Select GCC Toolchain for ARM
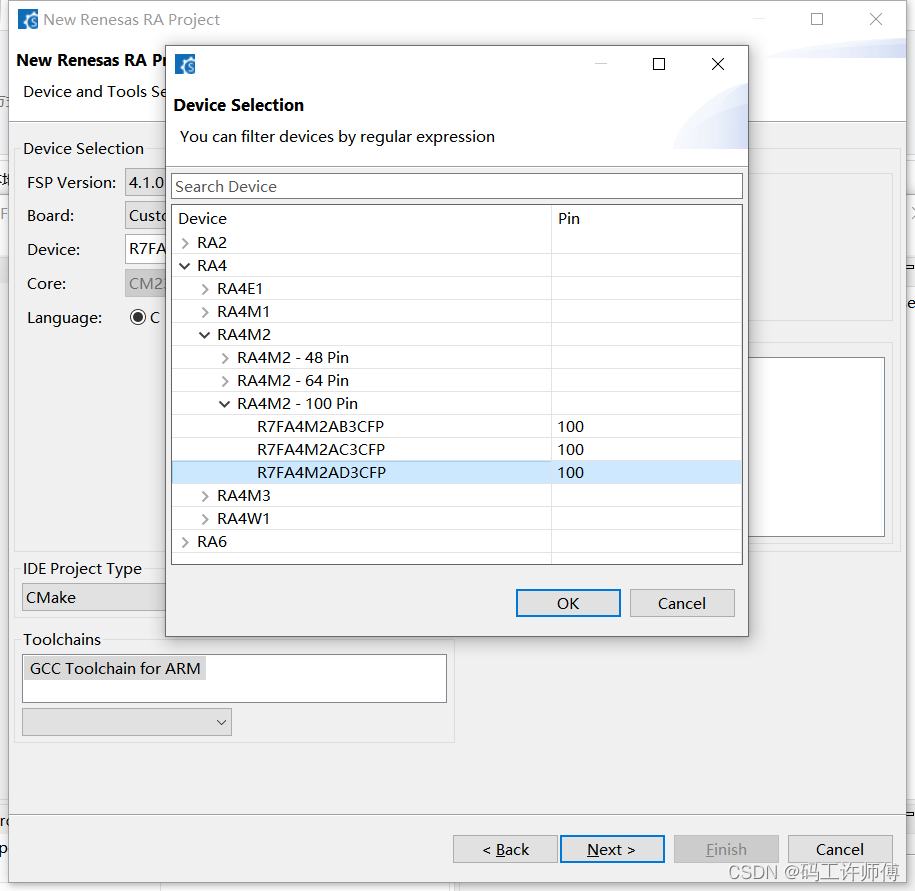The height and width of the screenshot is (891, 915). pos(115,668)
